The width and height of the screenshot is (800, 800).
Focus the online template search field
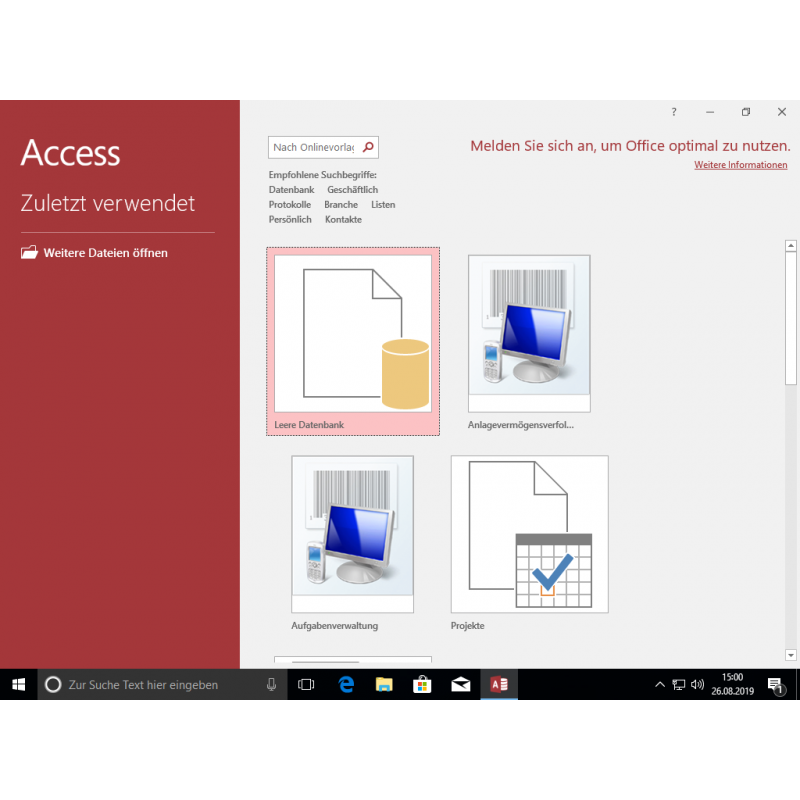click(313, 147)
